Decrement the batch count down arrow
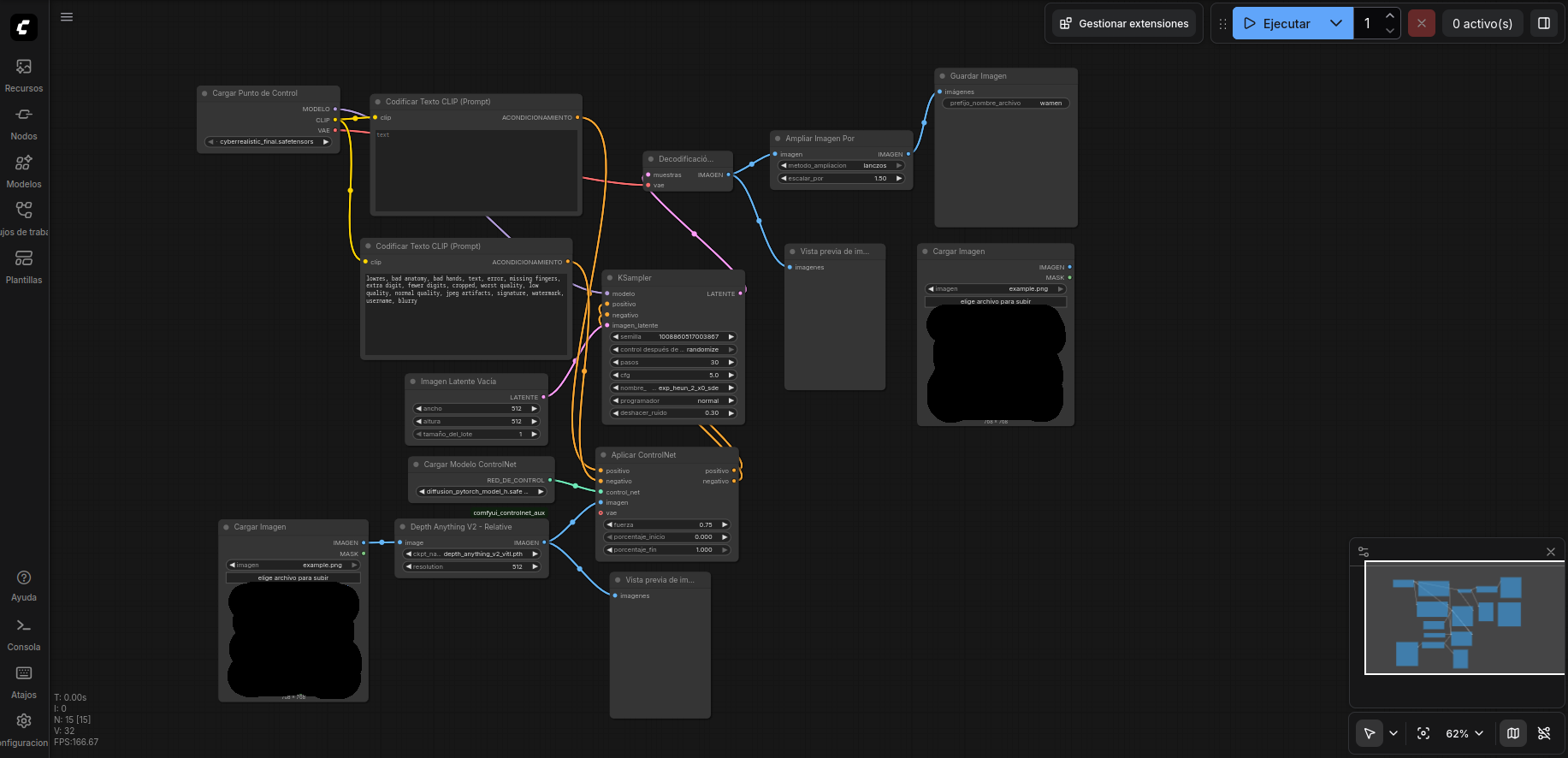The width and height of the screenshot is (1568, 758). pos(1390,31)
